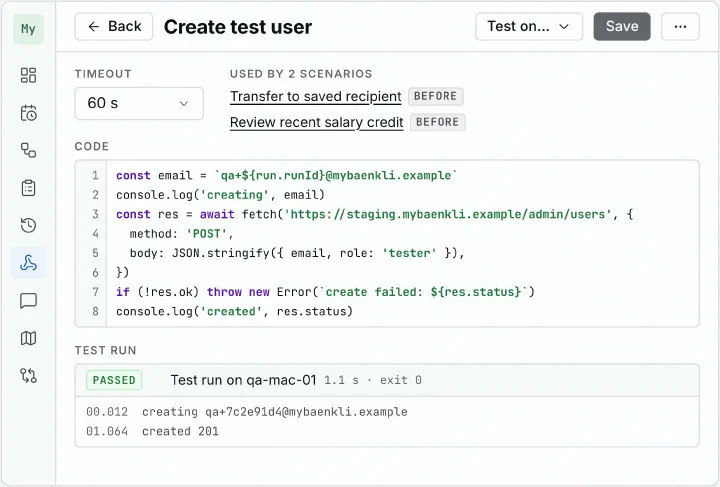Screen dimensions: 720x487
Task: Open the calendar schedule icon in sidebar
Action: [28, 113]
